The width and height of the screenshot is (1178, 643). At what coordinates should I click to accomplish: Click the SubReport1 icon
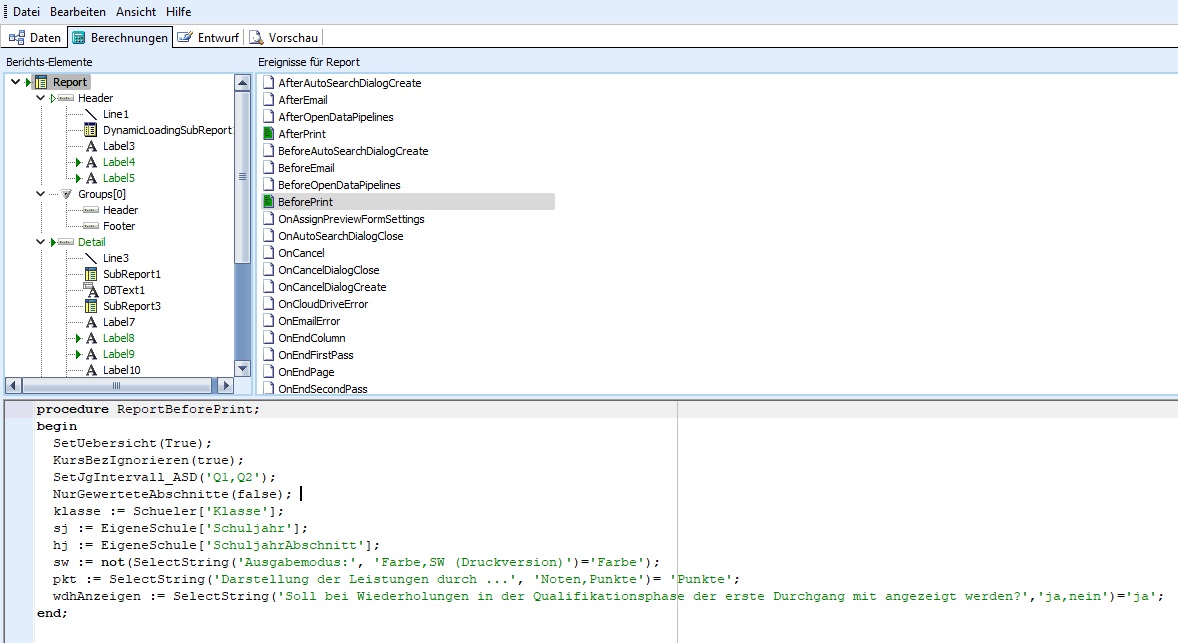click(90, 274)
